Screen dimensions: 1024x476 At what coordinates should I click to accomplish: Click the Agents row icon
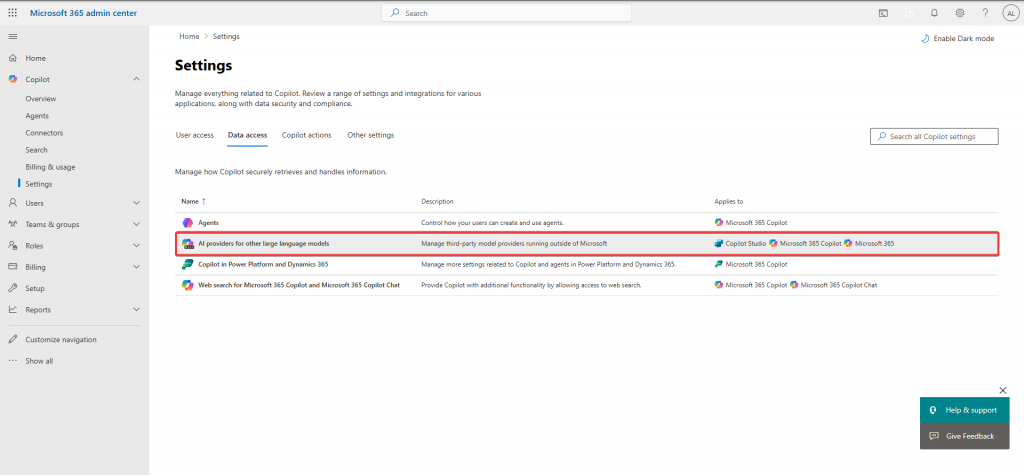187,223
